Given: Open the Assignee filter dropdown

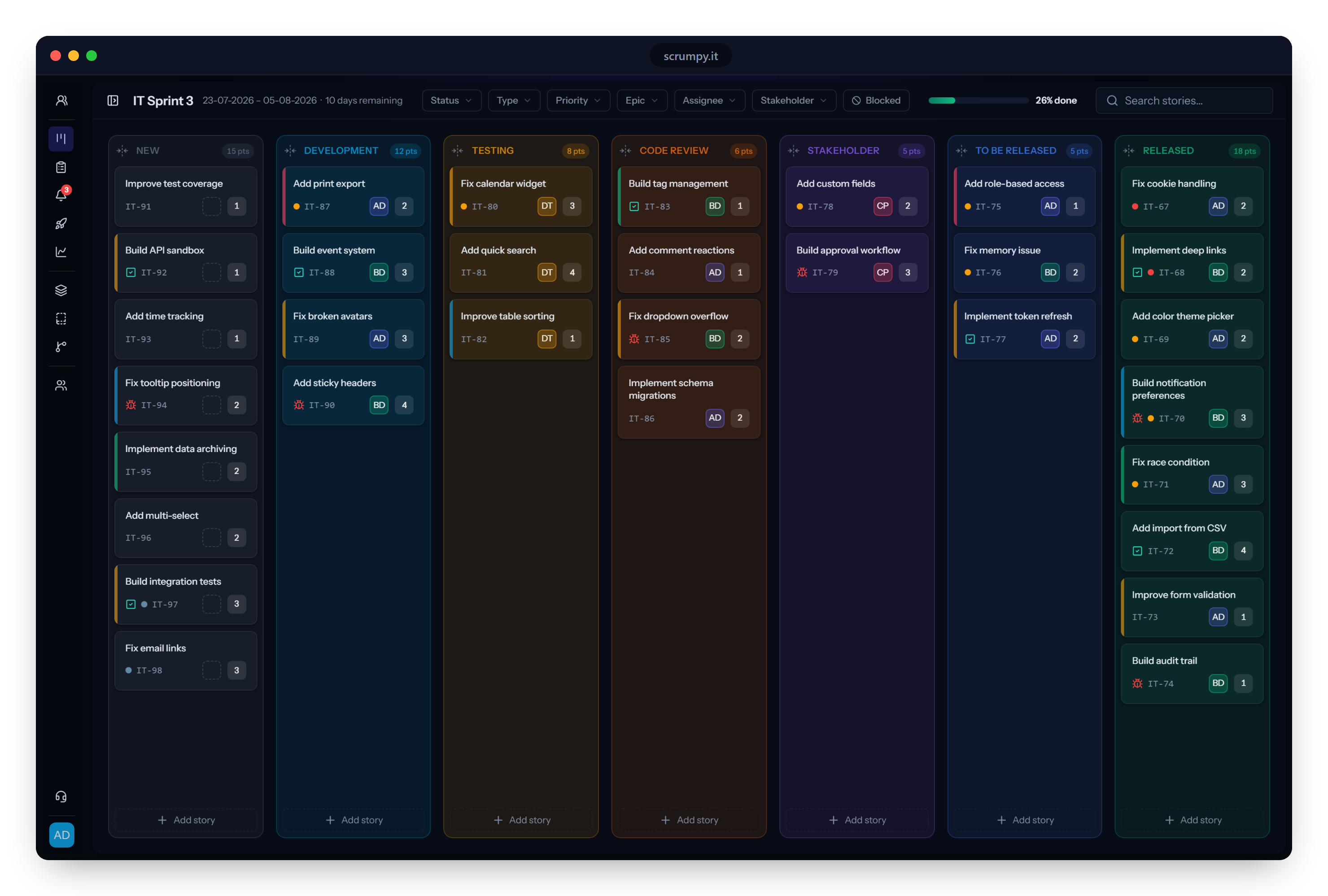Looking at the screenshot, I should coord(709,100).
